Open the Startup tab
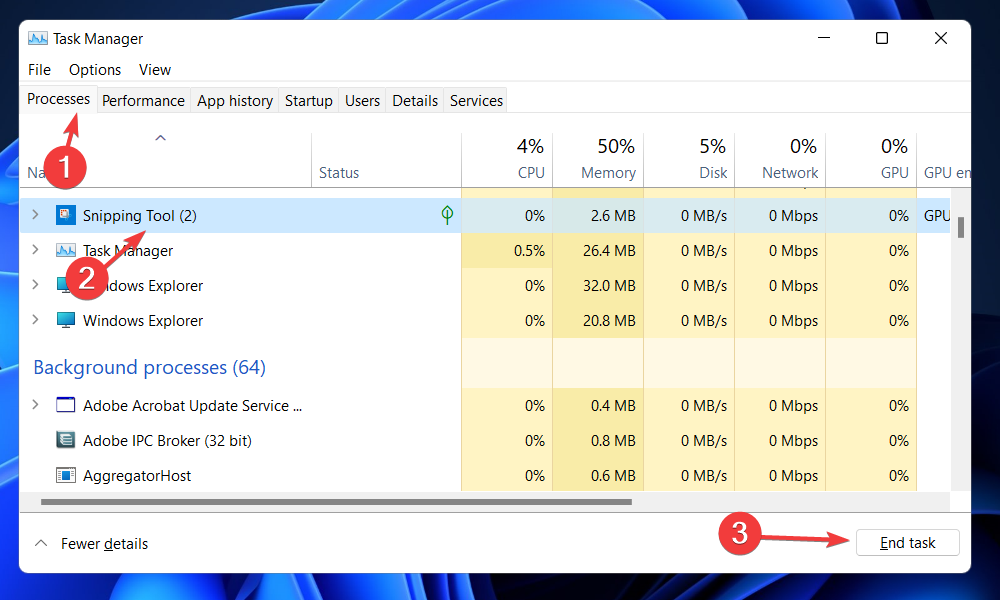Screen dimensions: 1000x600 click(309, 101)
